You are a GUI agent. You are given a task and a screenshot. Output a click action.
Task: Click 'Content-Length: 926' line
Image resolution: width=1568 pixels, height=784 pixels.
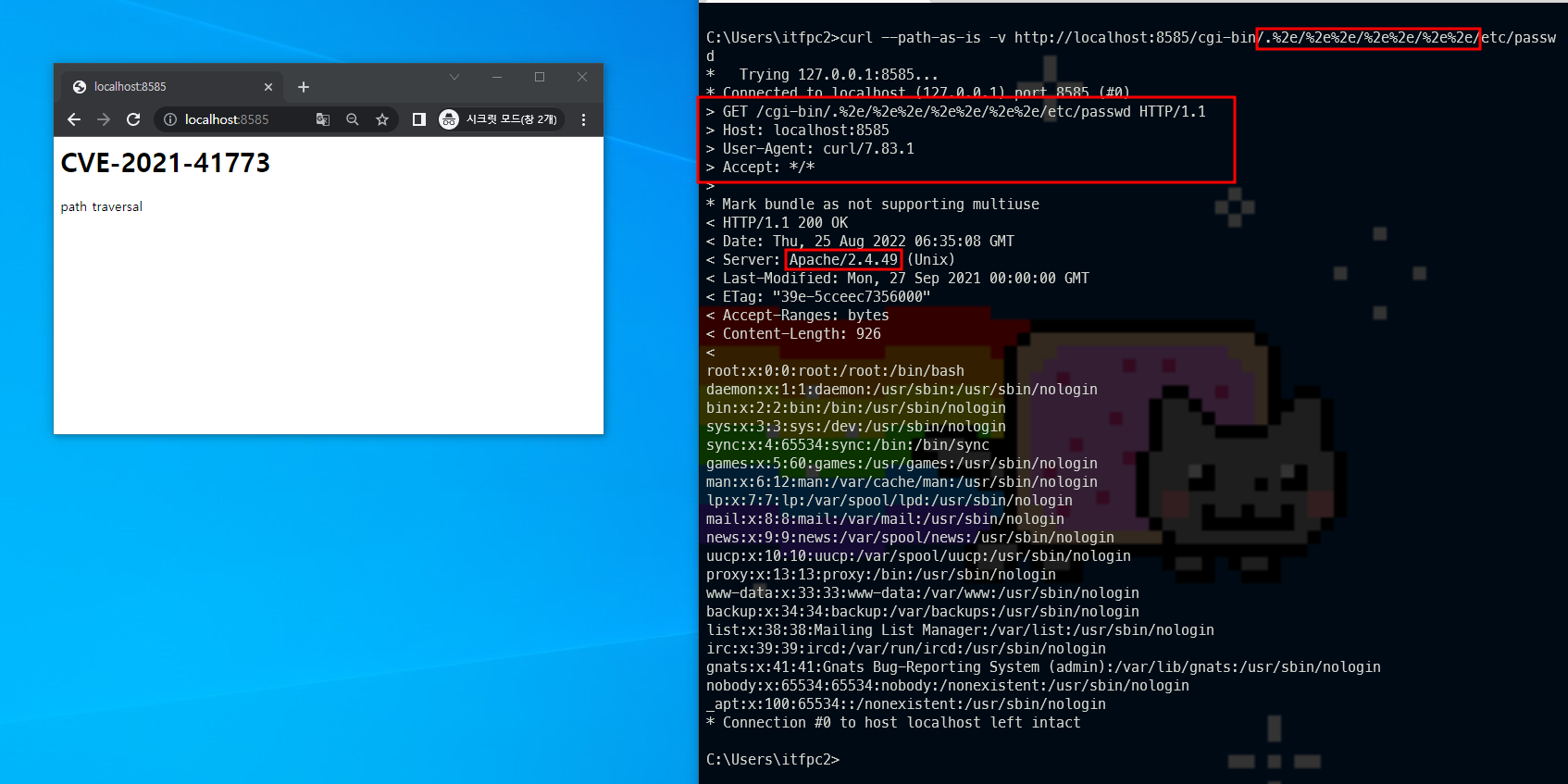click(x=793, y=333)
